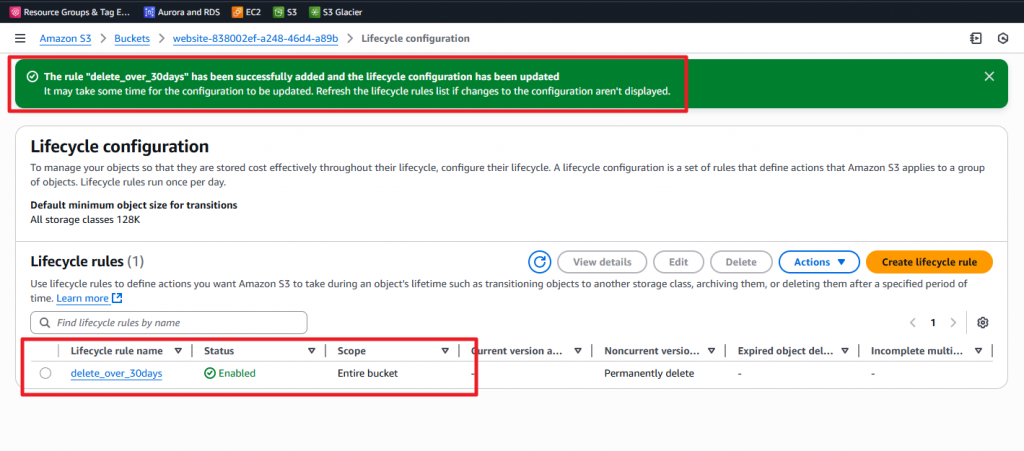
Task: Sort by Expired object delete markers column
Action: coord(844,351)
